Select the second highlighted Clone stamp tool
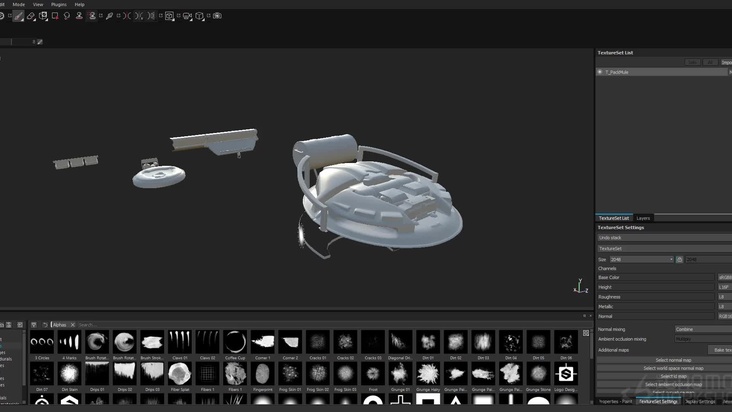732x412 pixels. click(x=92, y=16)
